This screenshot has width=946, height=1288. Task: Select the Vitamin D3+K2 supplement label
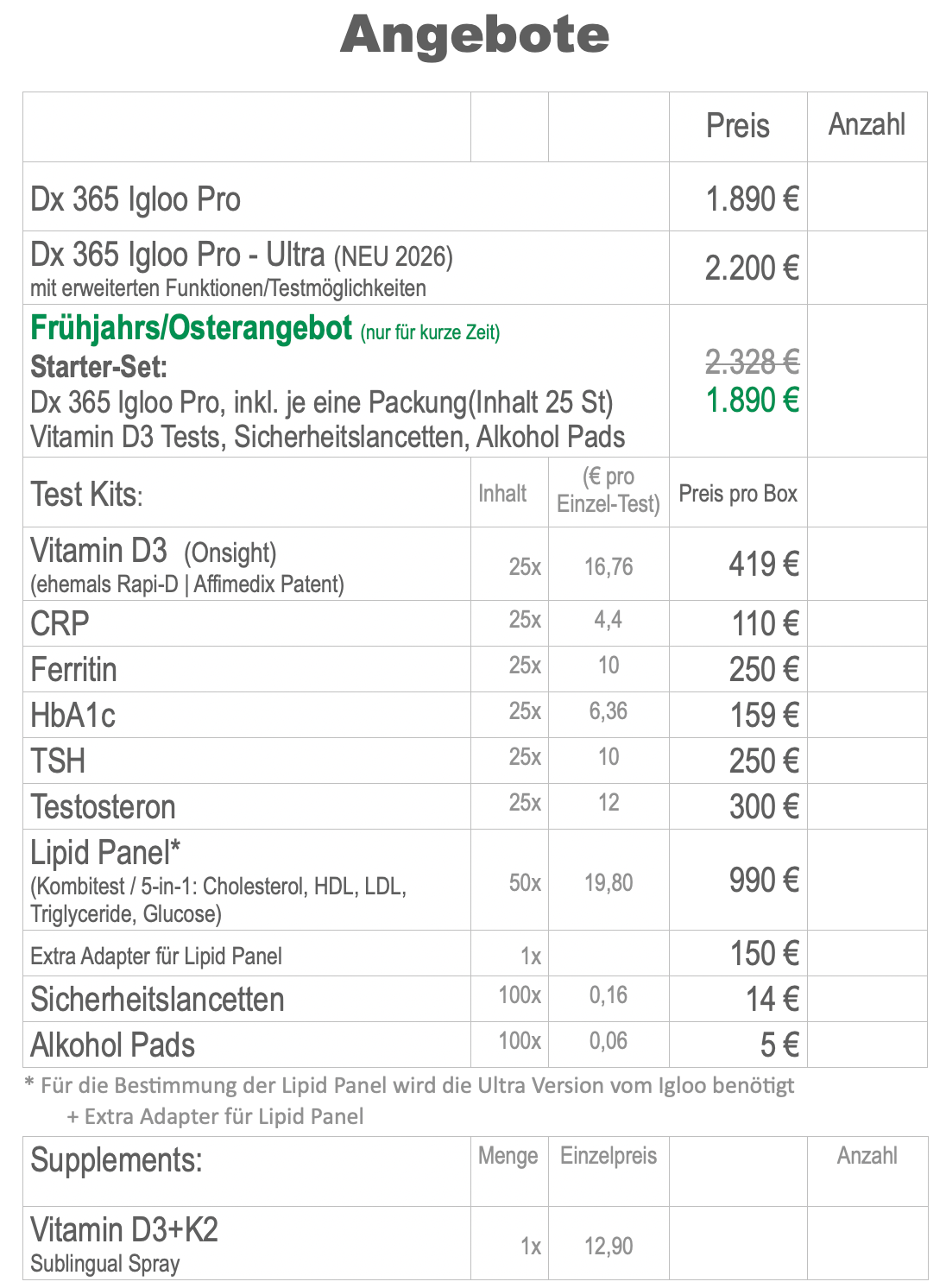(x=124, y=1230)
